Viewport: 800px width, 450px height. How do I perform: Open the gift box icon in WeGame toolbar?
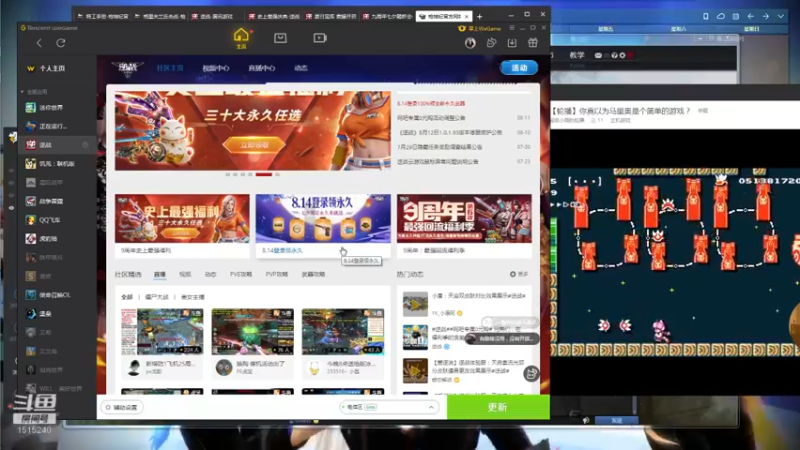[533, 43]
